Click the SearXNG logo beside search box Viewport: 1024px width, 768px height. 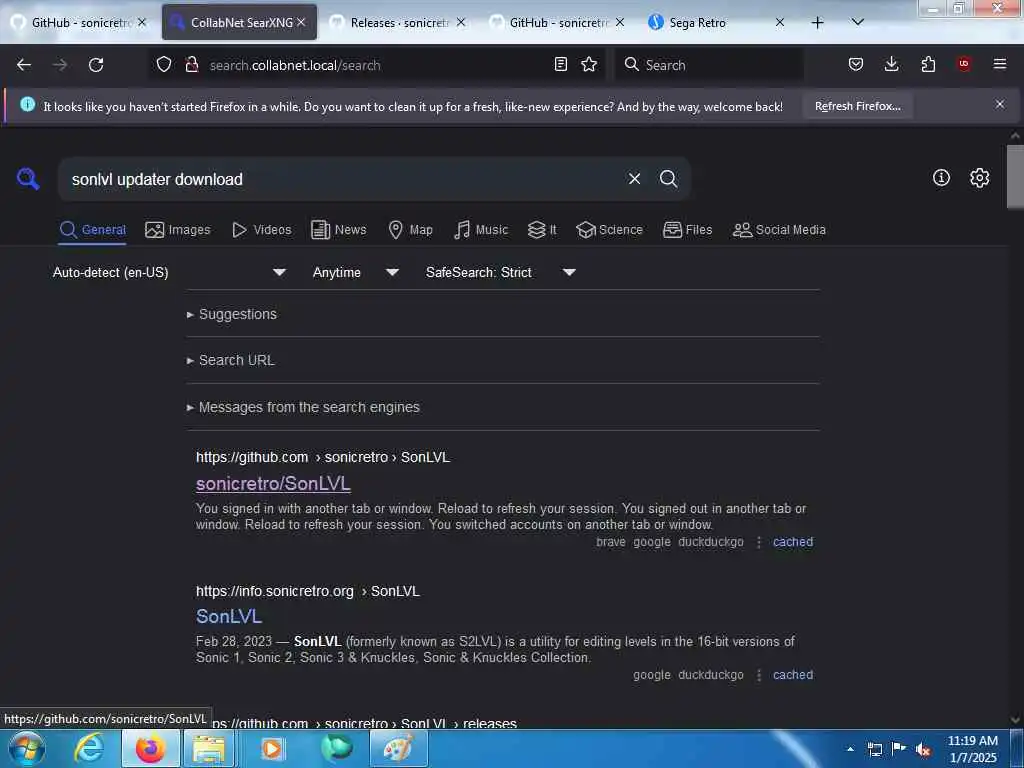click(28, 179)
